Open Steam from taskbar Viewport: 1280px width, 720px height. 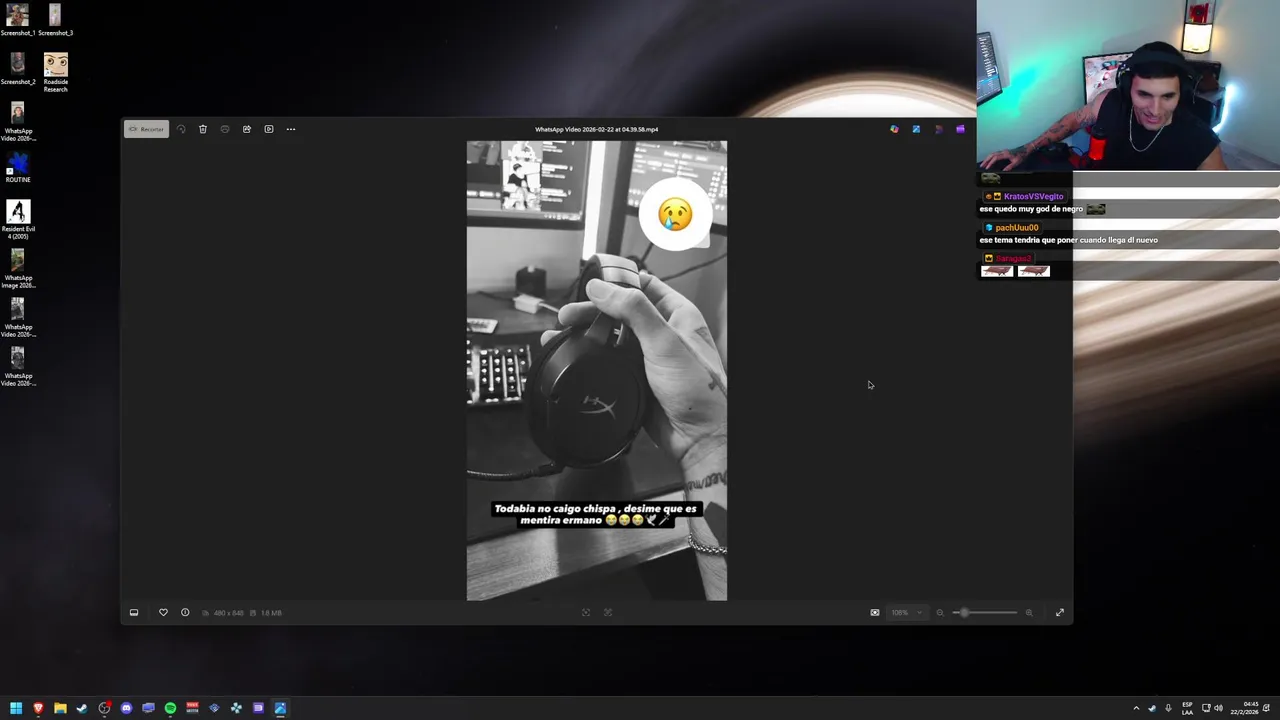[82, 708]
